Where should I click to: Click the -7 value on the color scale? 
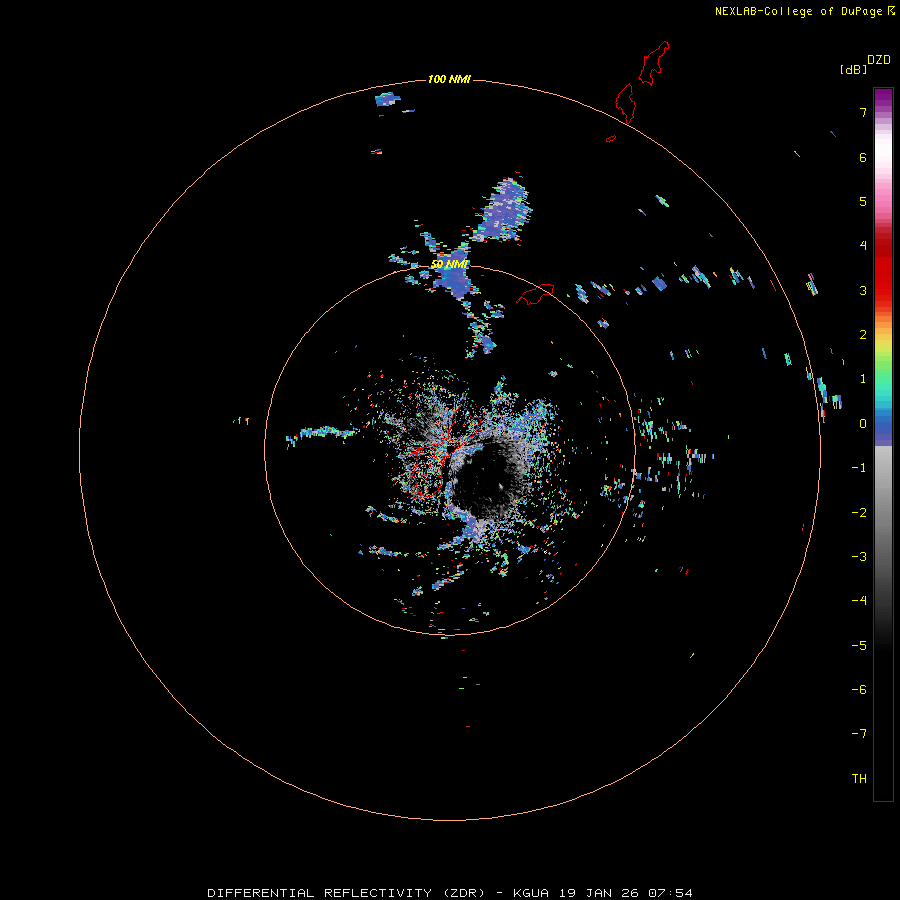pyautogui.click(x=859, y=734)
